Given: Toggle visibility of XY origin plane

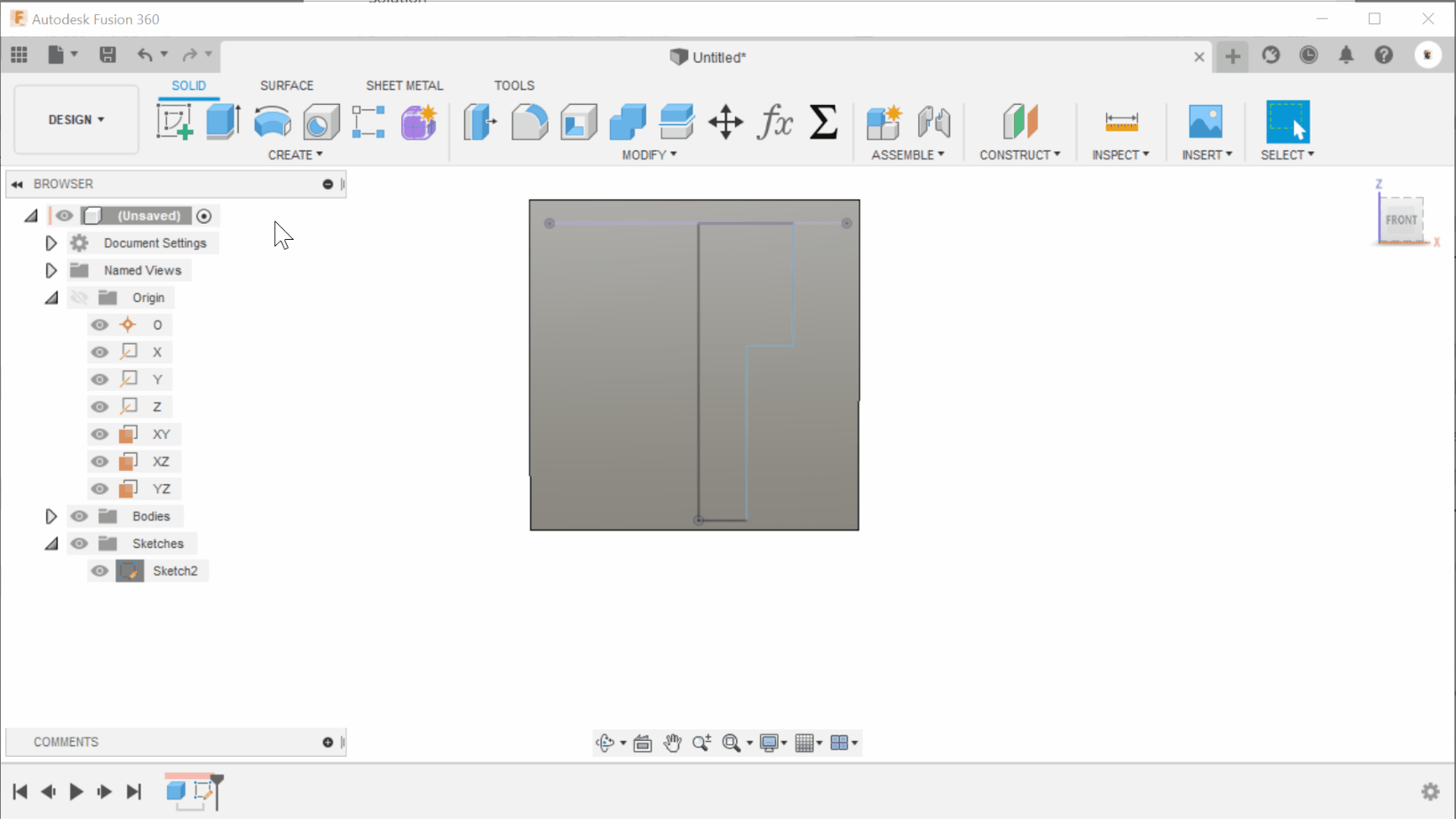Looking at the screenshot, I should point(99,434).
